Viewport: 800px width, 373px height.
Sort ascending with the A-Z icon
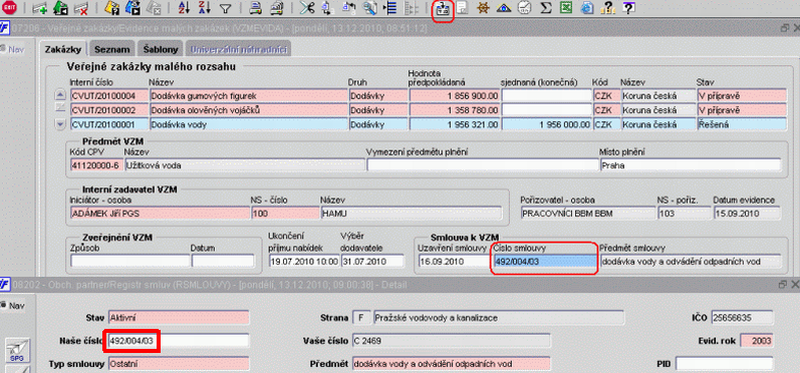pos(185,8)
